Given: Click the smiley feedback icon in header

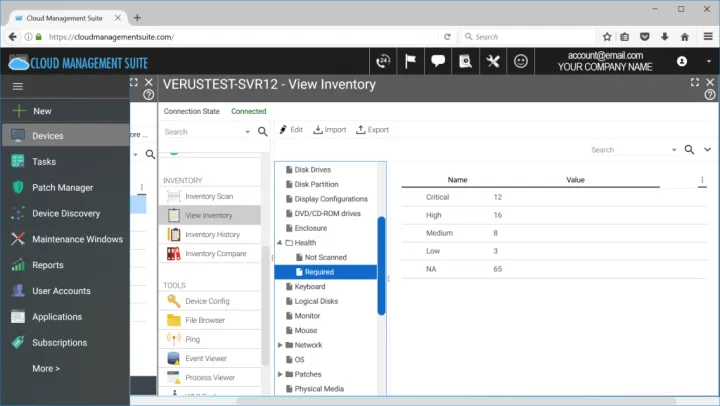Looking at the screenshot, I should coord(520,61).
